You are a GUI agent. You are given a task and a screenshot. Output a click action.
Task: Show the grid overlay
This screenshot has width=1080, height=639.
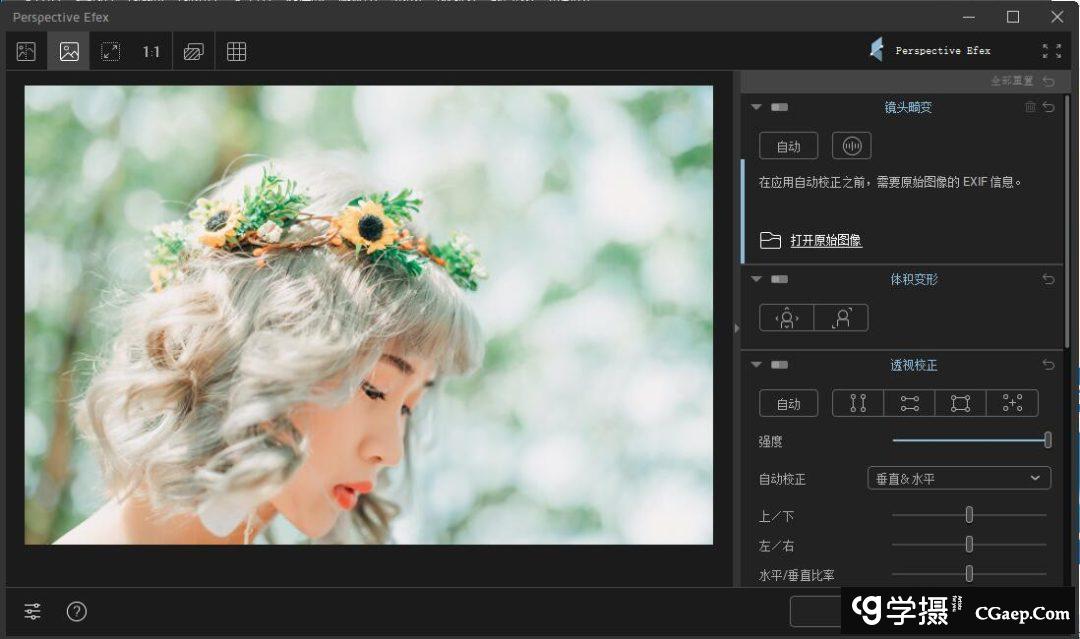(x=236, y=52)
